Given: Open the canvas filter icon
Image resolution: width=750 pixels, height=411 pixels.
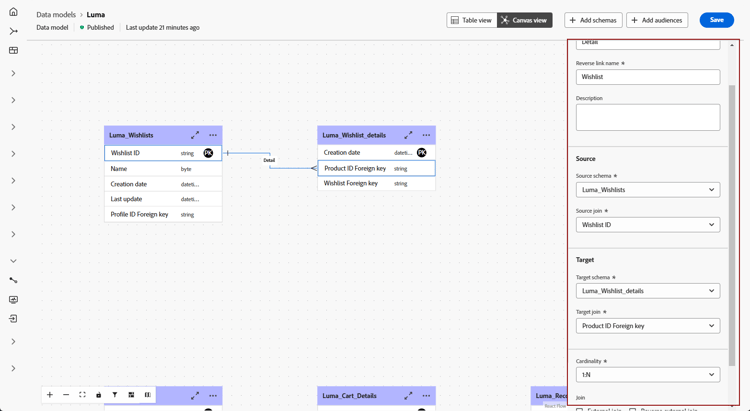Looking at the screenshot, I should (x=115, y=395).
